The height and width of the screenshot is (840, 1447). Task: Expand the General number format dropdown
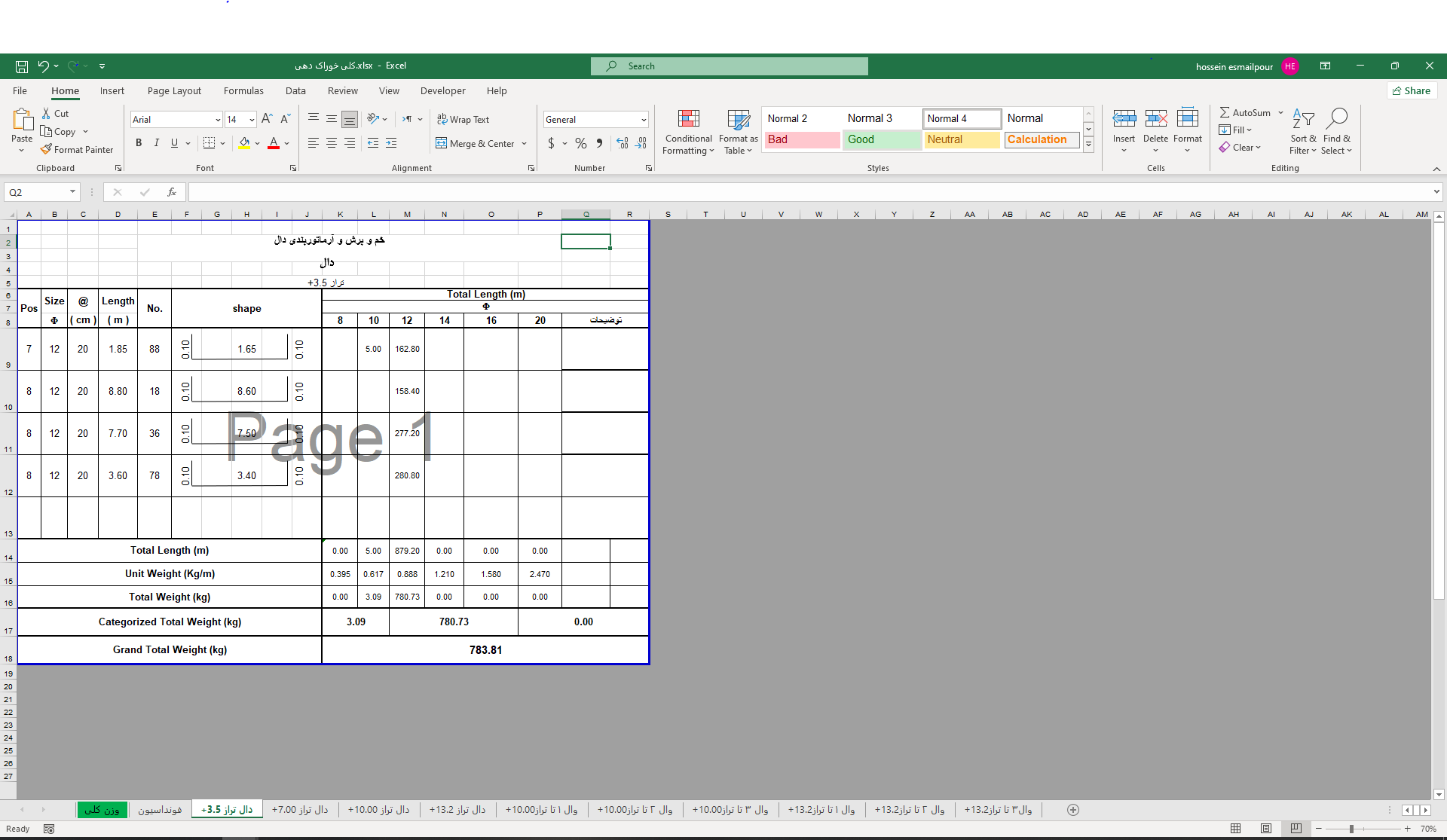(644, 120)
